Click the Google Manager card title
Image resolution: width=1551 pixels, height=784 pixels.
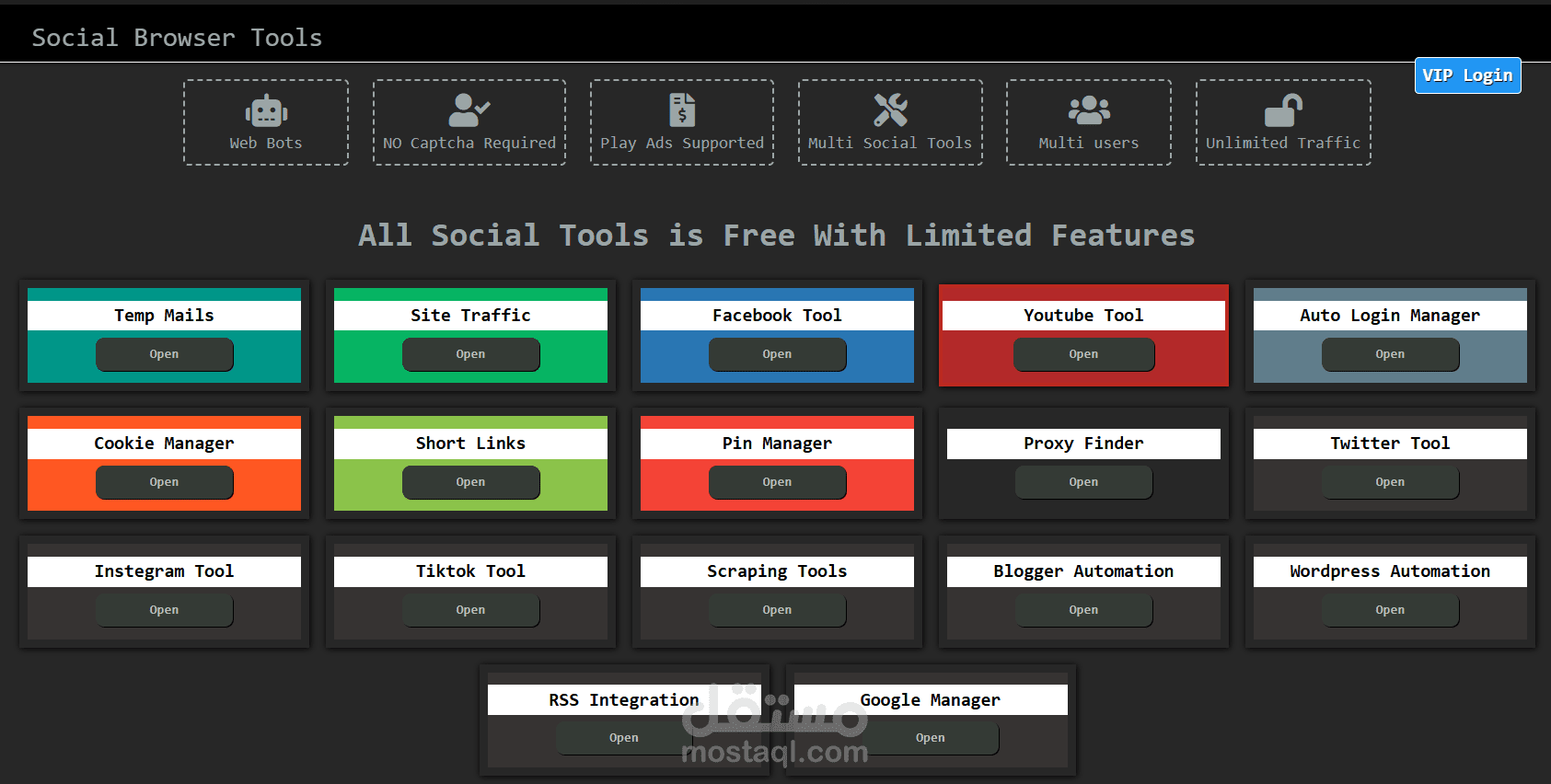click(931, 700)
